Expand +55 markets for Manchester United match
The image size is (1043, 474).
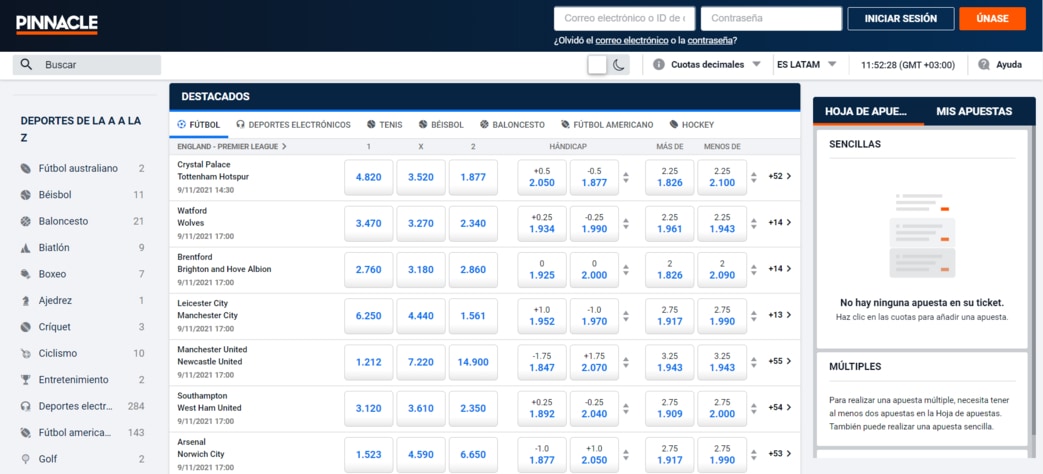click(x=780, y=362)
